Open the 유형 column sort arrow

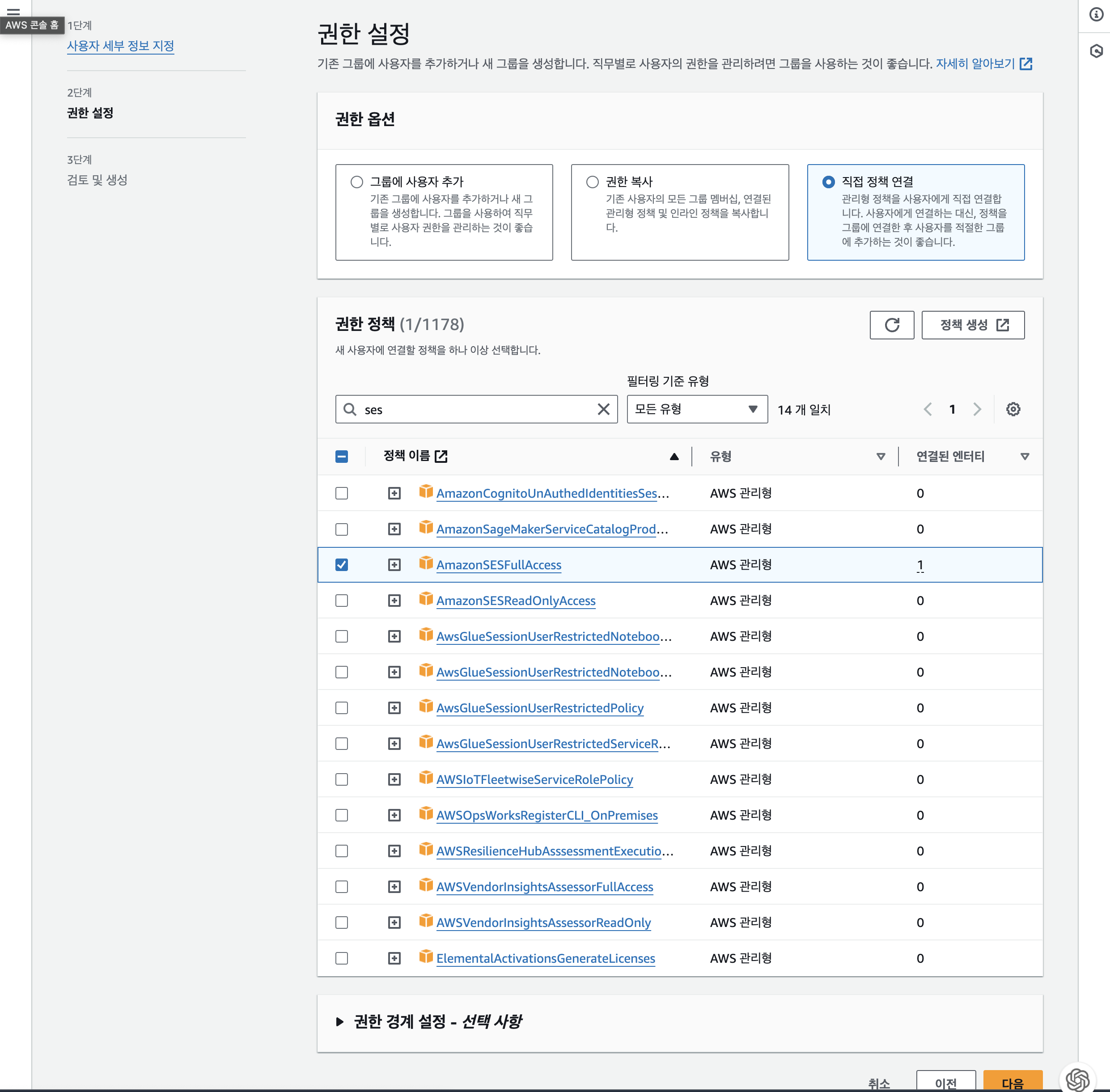point(881,457)
